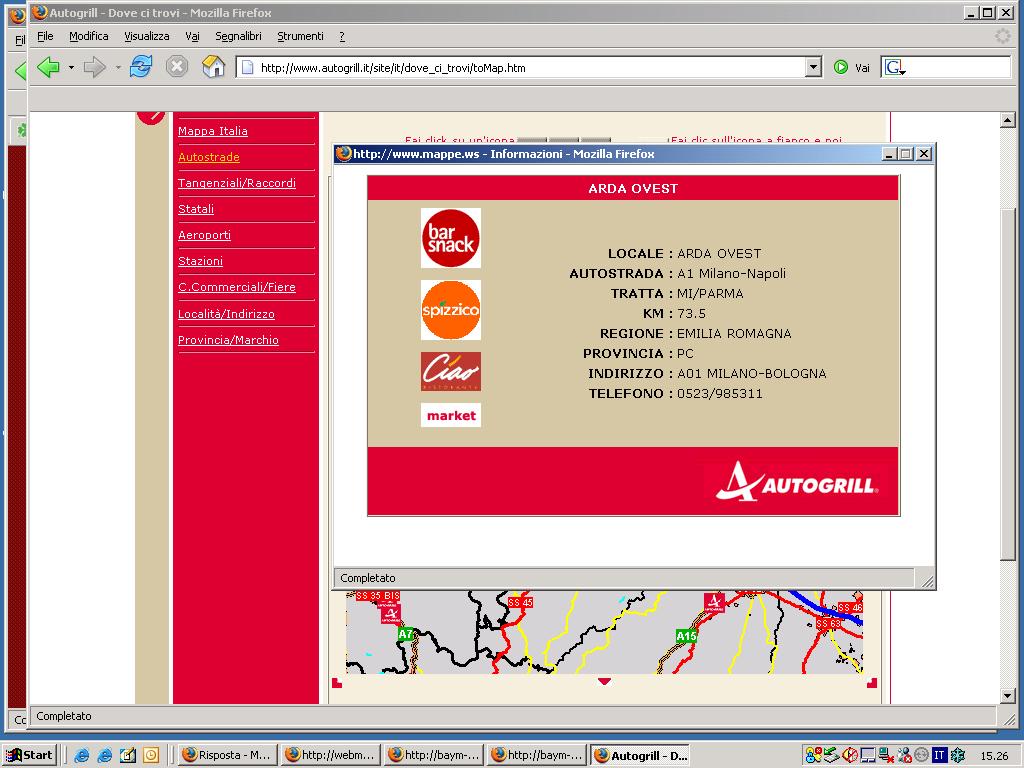Image resolution: width=1024 pixels, height=768 pixels.
Task: Click the A7 green highway marker on map
Action: 406,634
